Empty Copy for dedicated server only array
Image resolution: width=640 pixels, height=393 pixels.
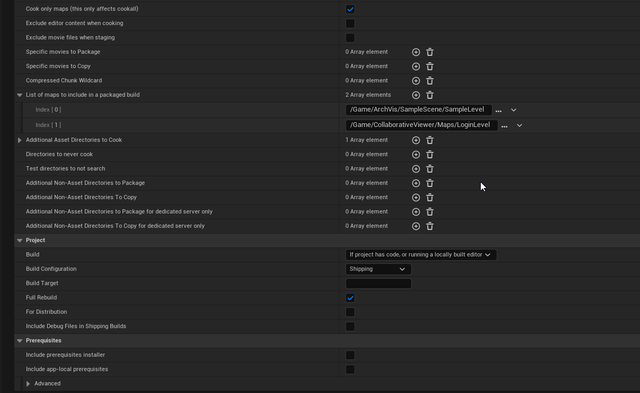(x=430, y=226)
